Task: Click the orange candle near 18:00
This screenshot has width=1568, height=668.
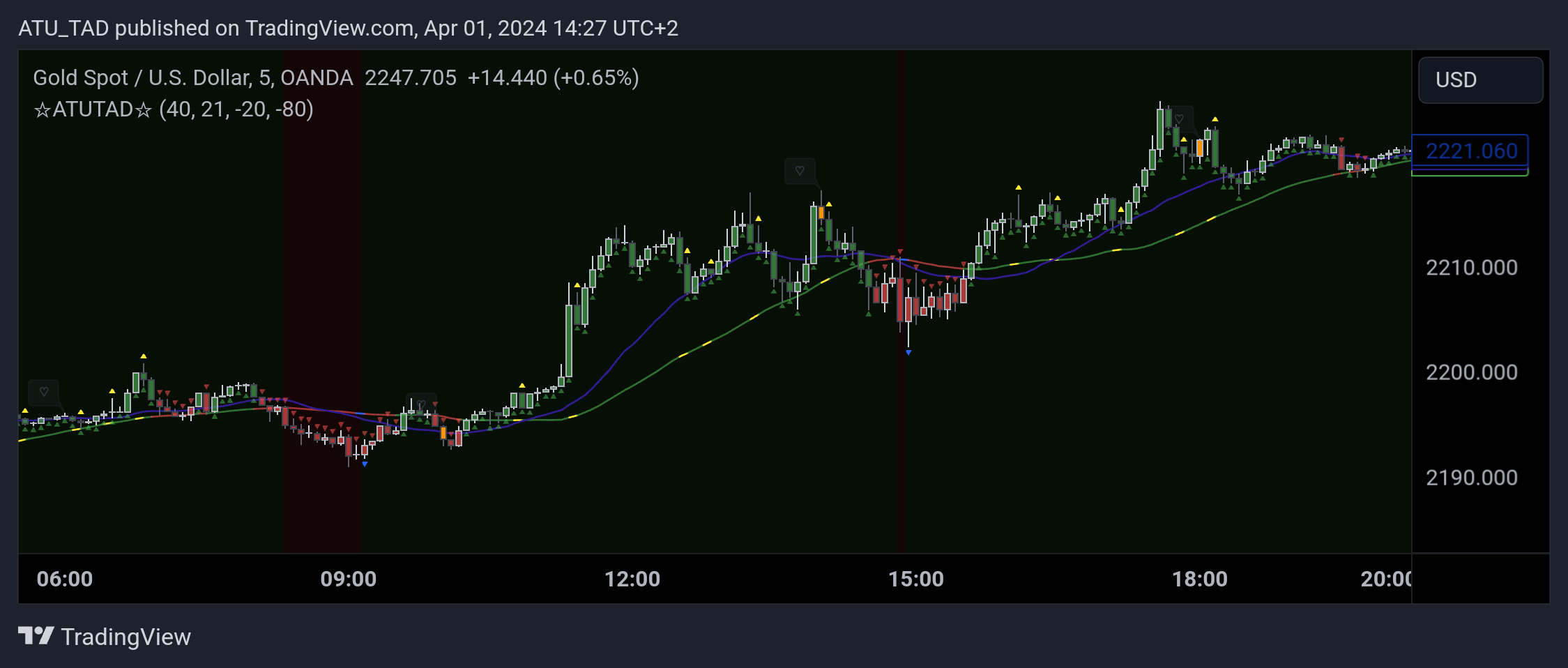Action: 1199,148
